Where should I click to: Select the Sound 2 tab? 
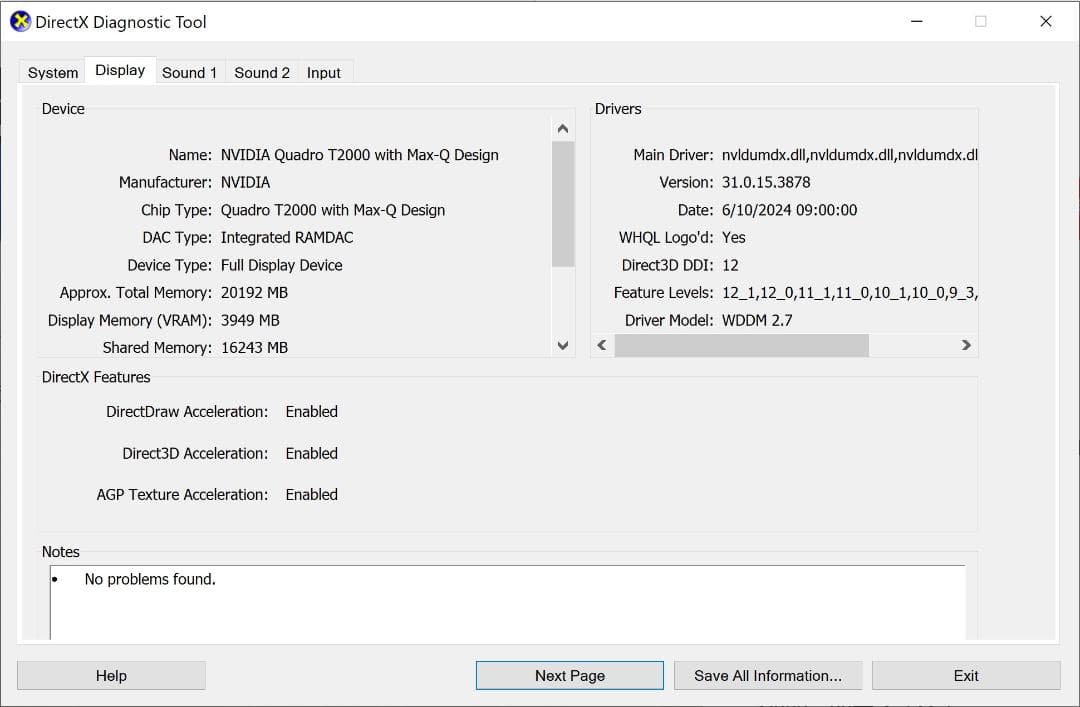coord(261,71)
